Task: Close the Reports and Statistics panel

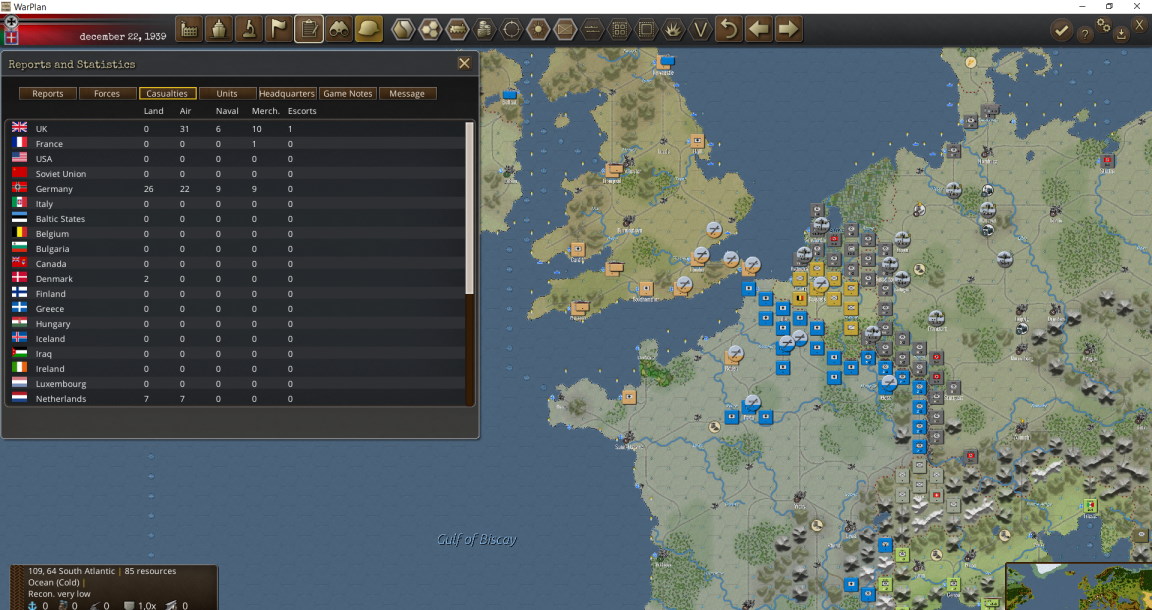Action: [464, 64]
